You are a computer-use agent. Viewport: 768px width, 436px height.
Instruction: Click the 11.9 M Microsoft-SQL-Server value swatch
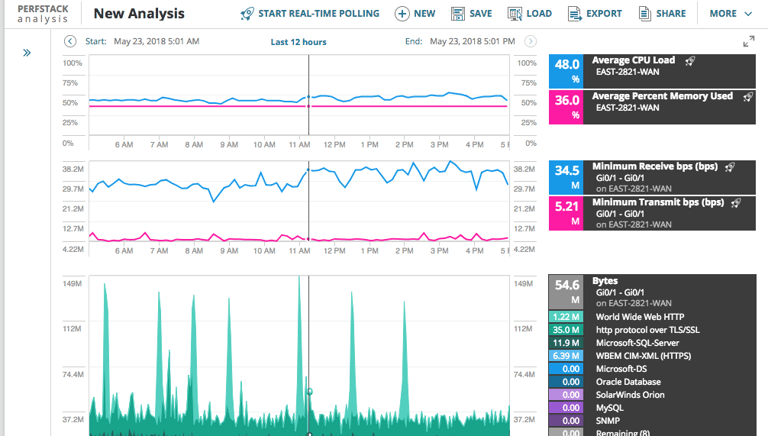[x=566, y=343]
